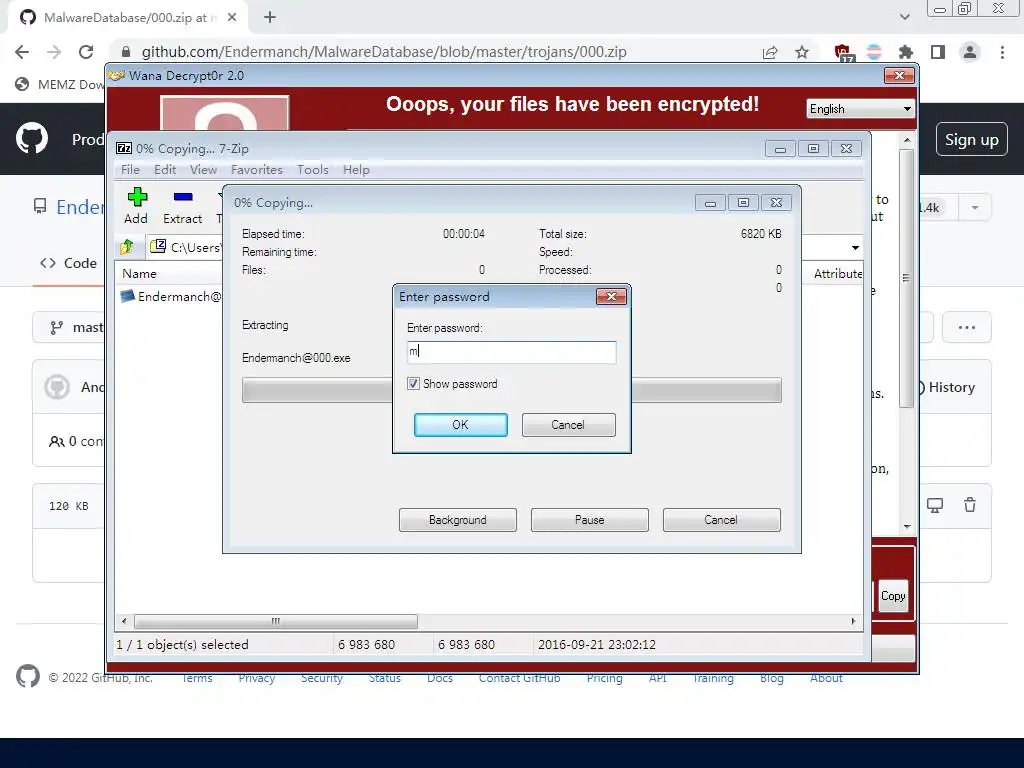Viewport: 1024px width, 768px height.
Task: Close the Wana Decrypt0r 2.0 window
Action: click(899, 76)
